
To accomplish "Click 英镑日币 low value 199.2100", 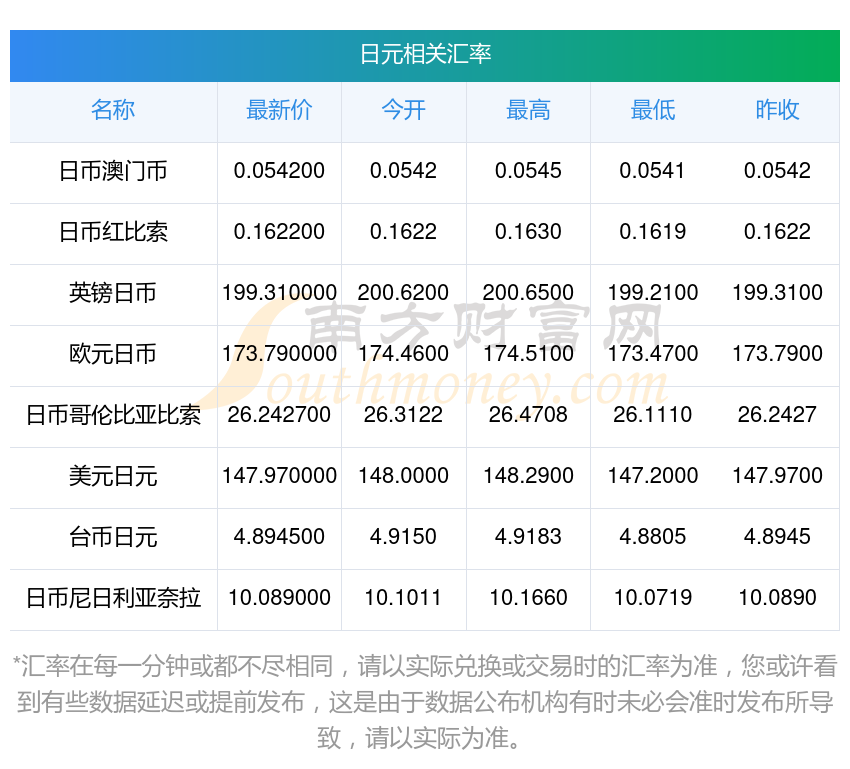I will [x=653, y=293].
